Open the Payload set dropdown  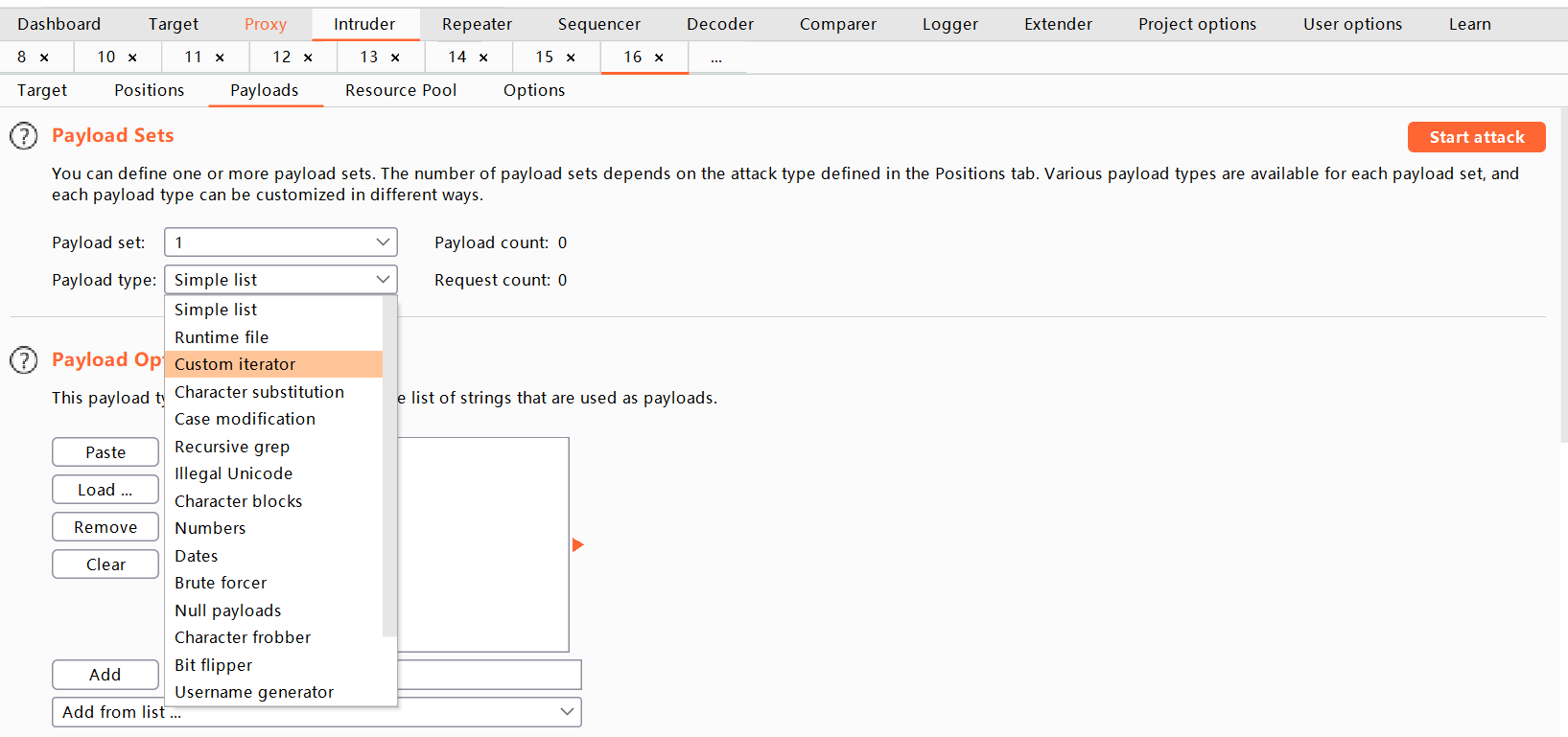(281, 242)
